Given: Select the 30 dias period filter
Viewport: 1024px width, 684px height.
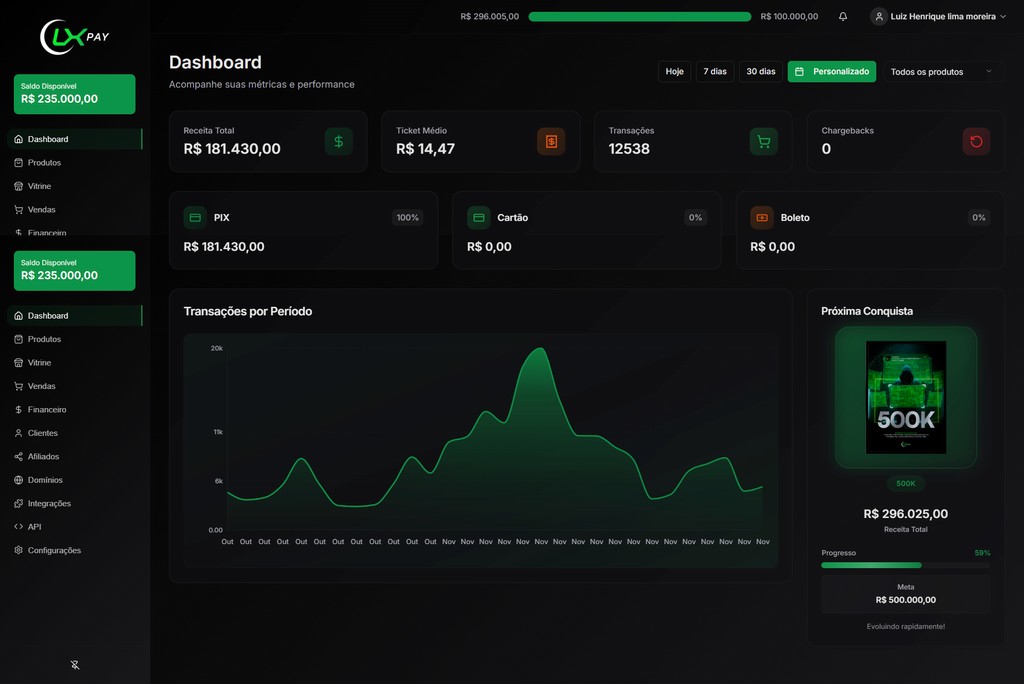Looking at the screenshot, I should click(x=761, y=71).
